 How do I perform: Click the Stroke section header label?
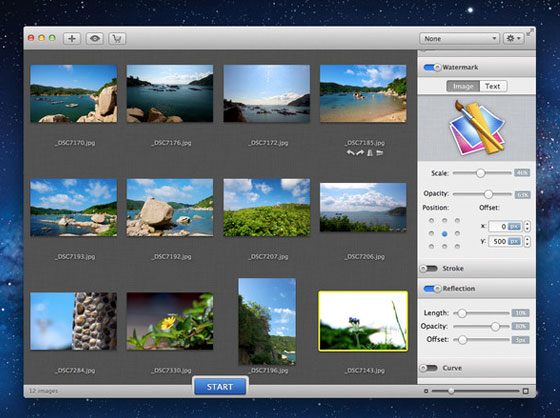tap(453, 268)
